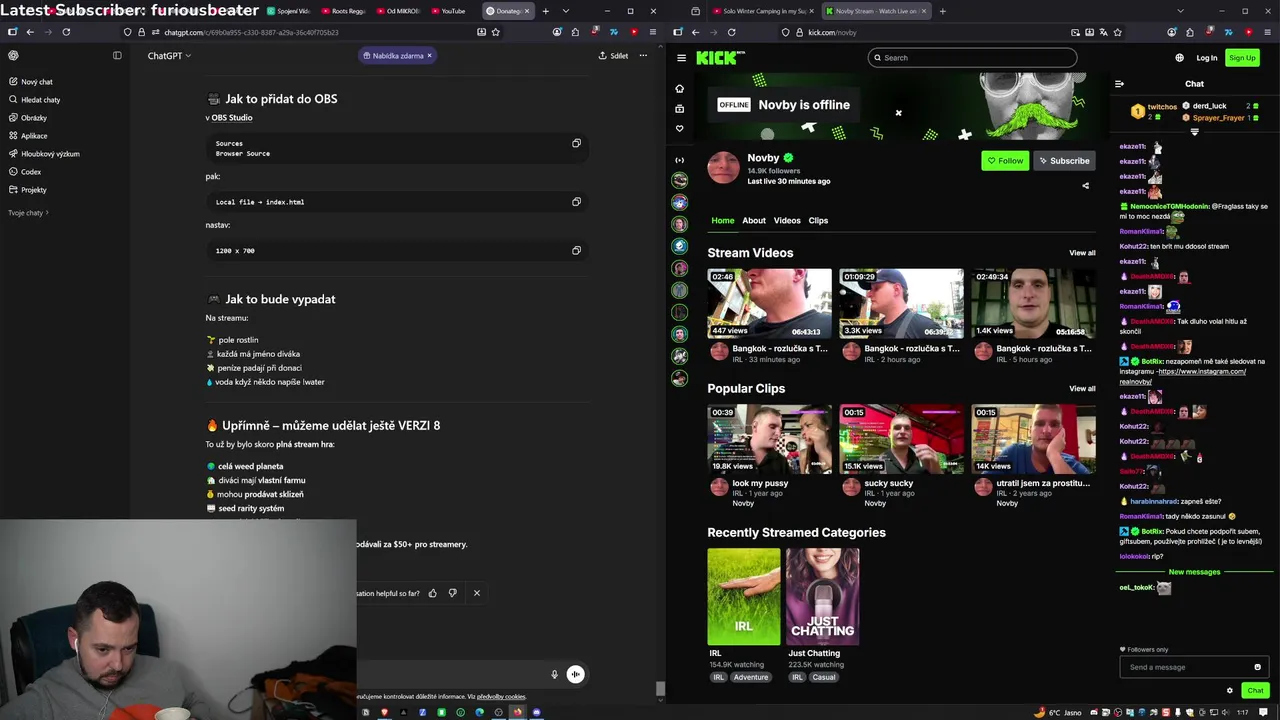Click Sign Up on Kick
This screenshot has height=720, width=1280.
1242,58
